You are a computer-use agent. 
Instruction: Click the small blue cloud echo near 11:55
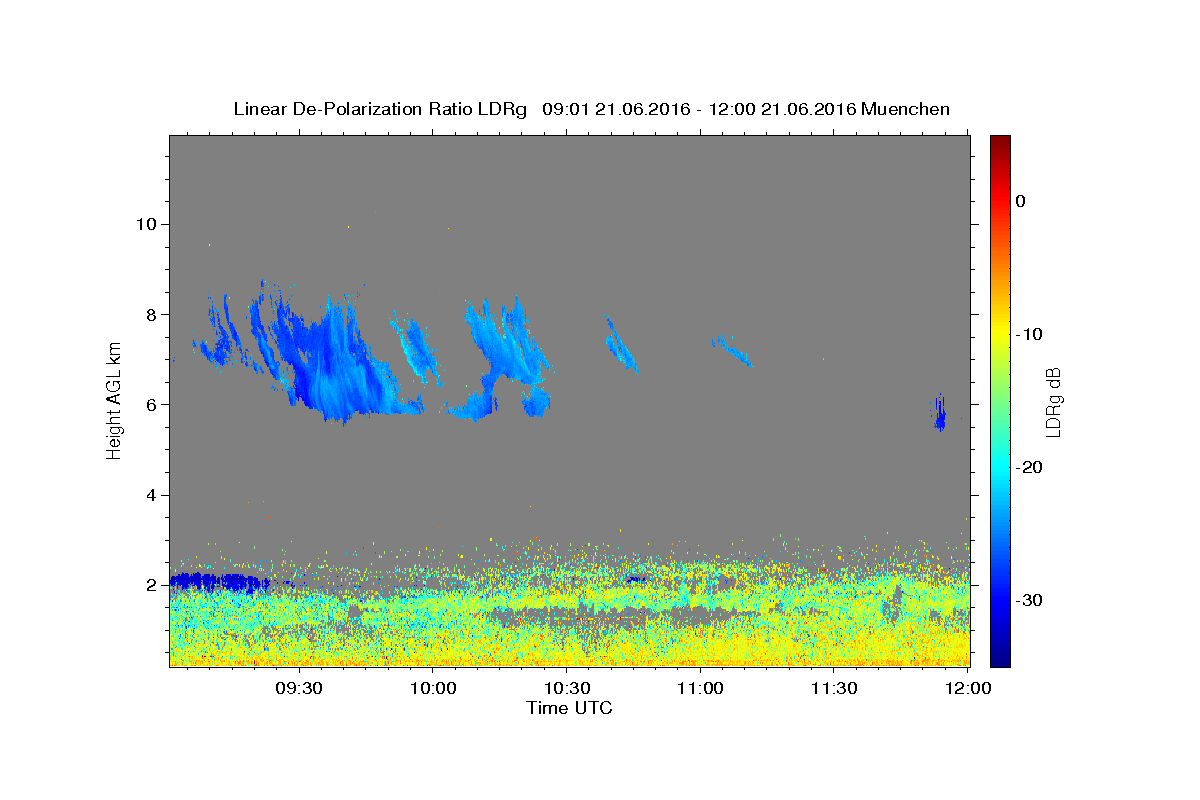pos(940,413)
